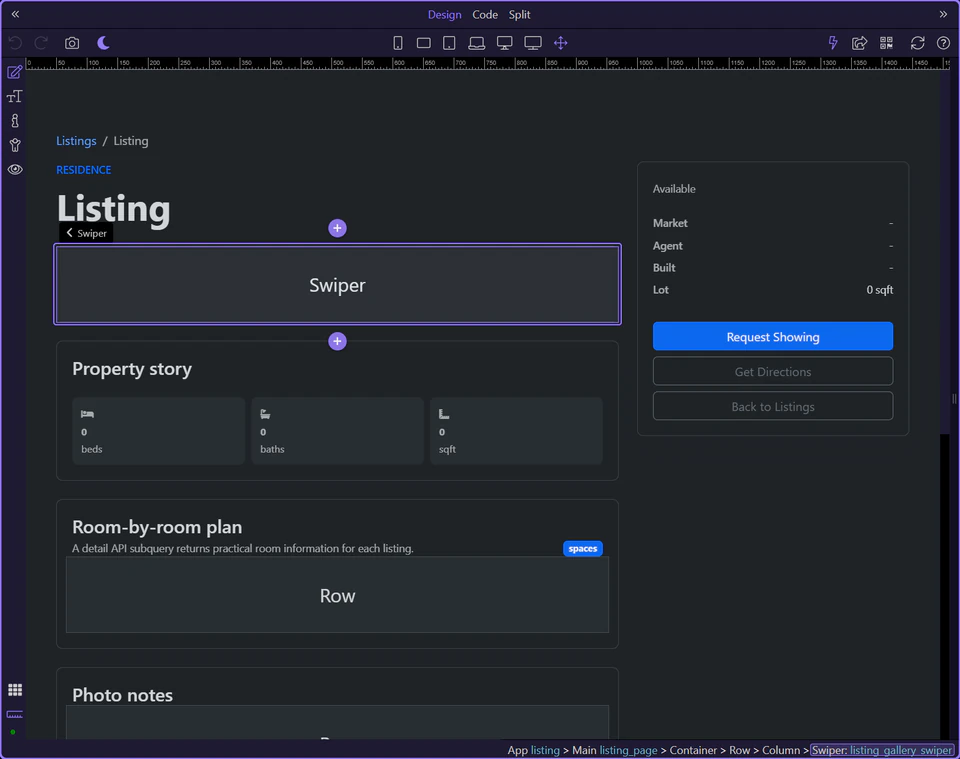Image resolution: width=960 pixels, height=759 pixels.
Task: Click the Request Showing button
Action: (772, 336)
